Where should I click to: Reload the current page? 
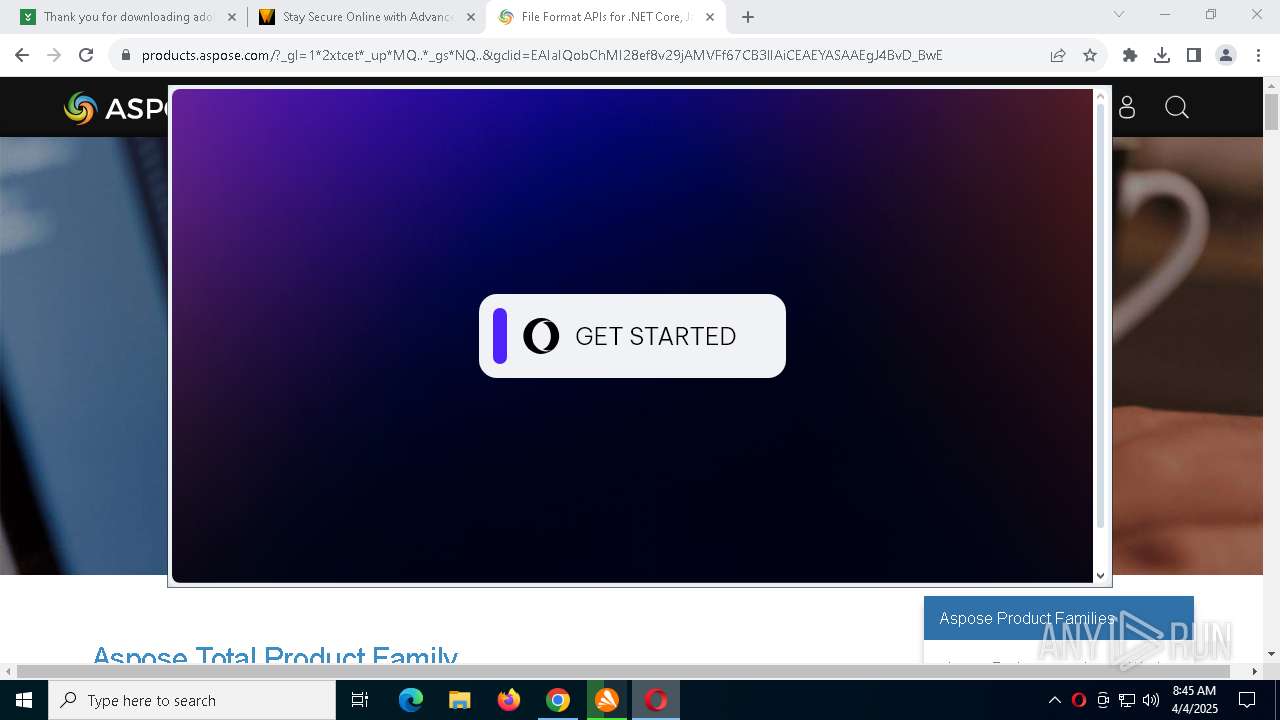[86, 55]
